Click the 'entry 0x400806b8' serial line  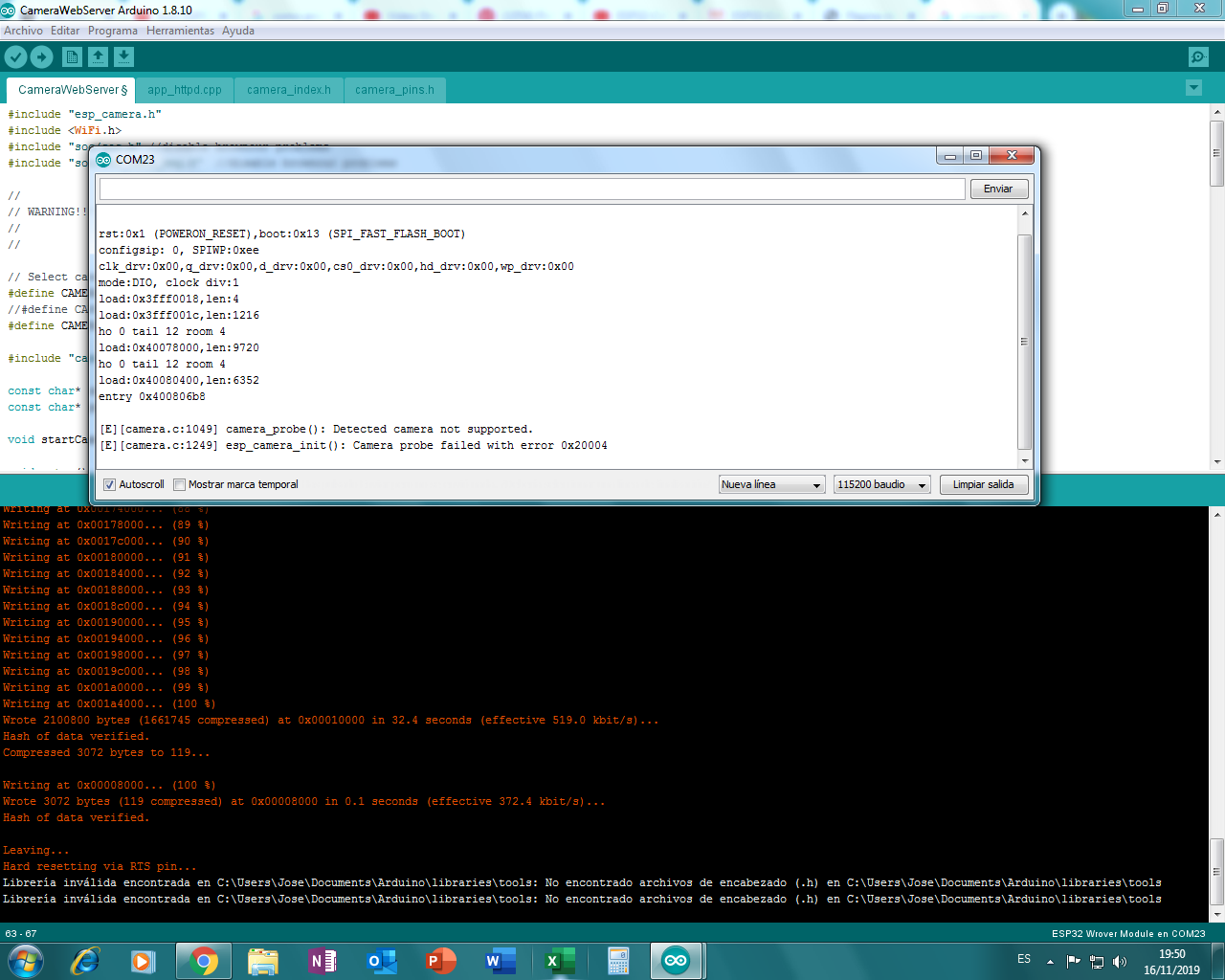(x=152, y=396)
